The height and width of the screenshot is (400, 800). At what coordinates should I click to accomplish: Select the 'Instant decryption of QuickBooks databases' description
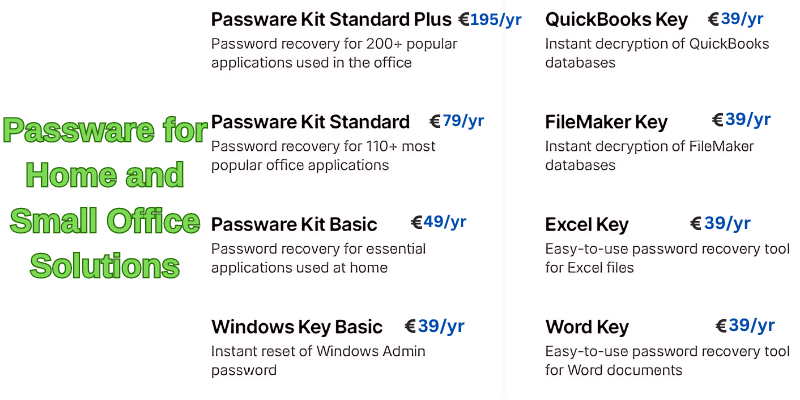(x=657, y=53)
